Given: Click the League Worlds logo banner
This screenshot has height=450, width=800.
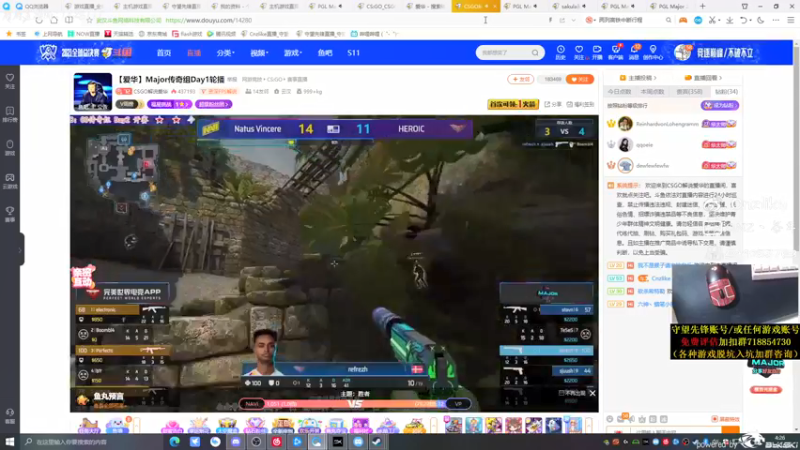Looking at the screenshot, I should coord(84,53).
